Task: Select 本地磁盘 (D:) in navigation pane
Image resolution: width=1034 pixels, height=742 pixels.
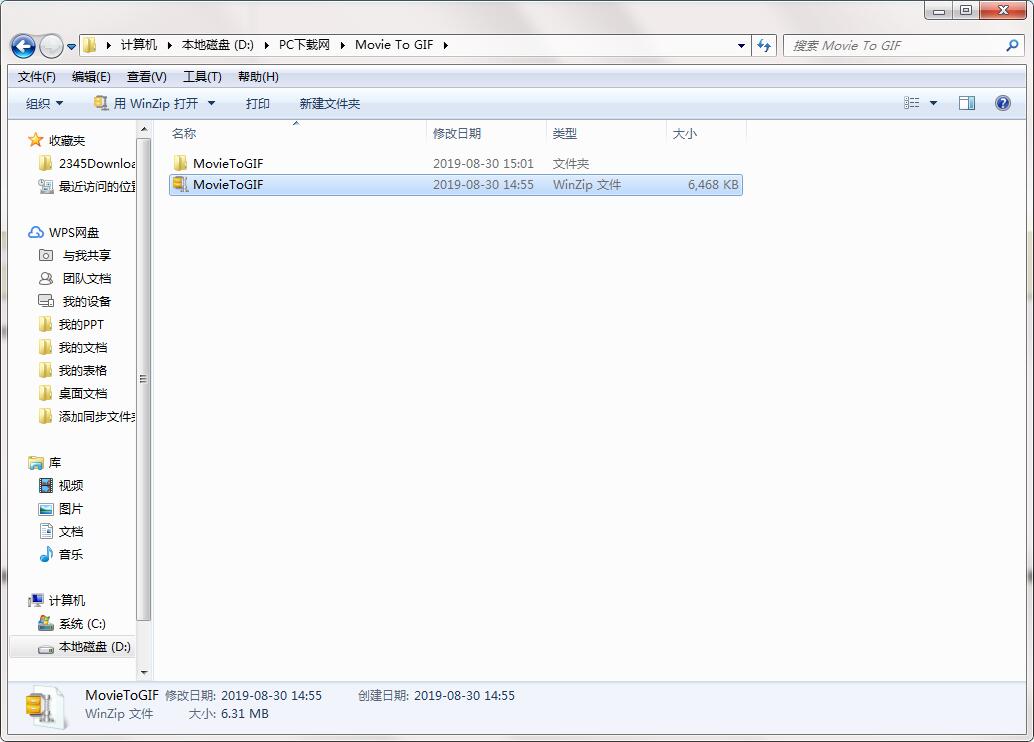Action: click(94, 647)
